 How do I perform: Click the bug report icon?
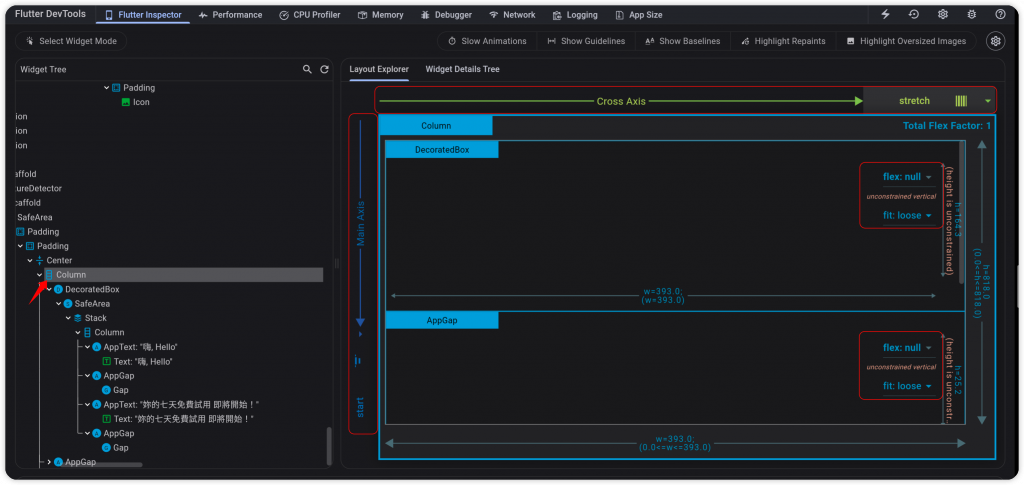click(x=972, y=14)
